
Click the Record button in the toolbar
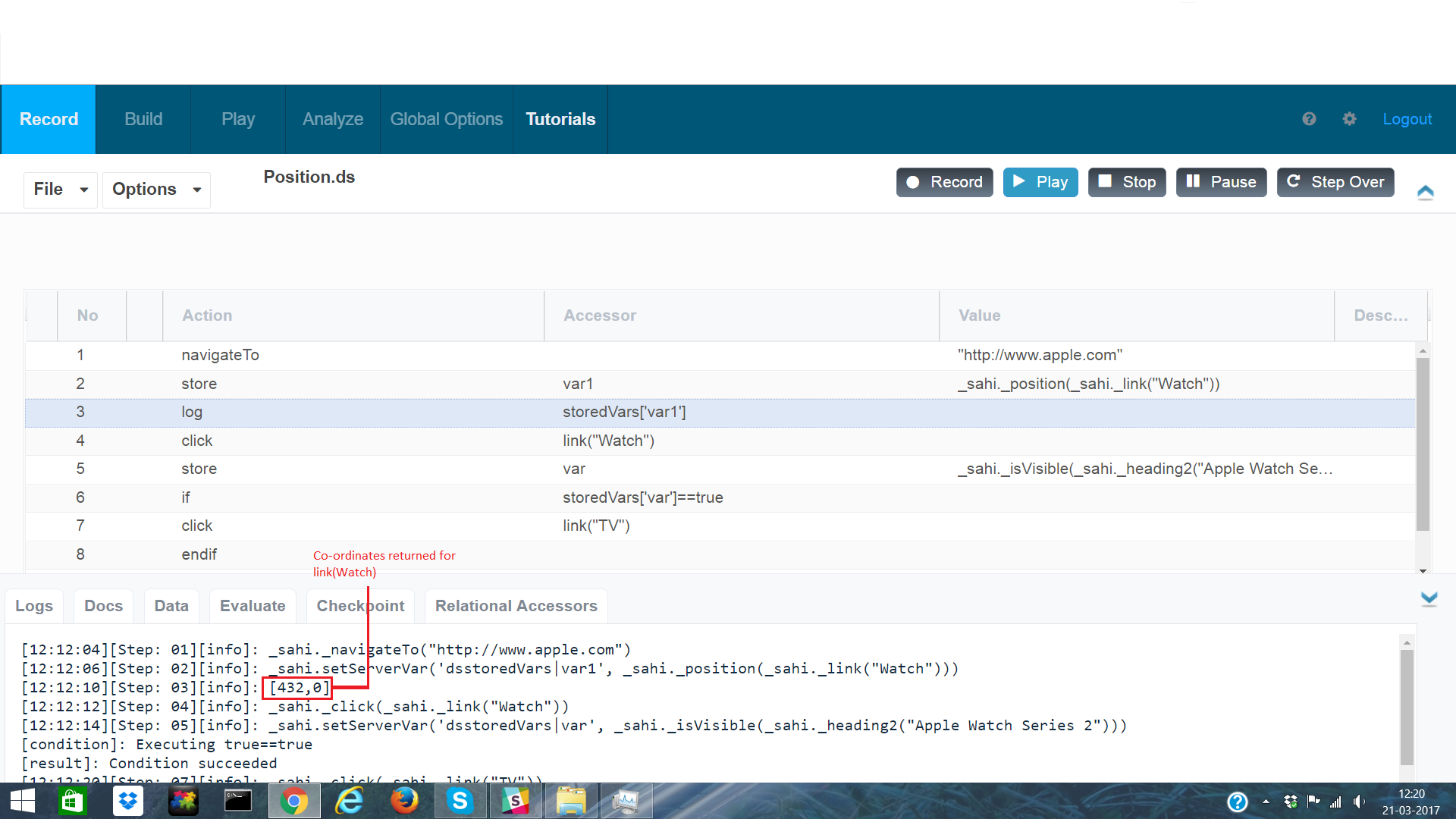(x=944, y=182)
